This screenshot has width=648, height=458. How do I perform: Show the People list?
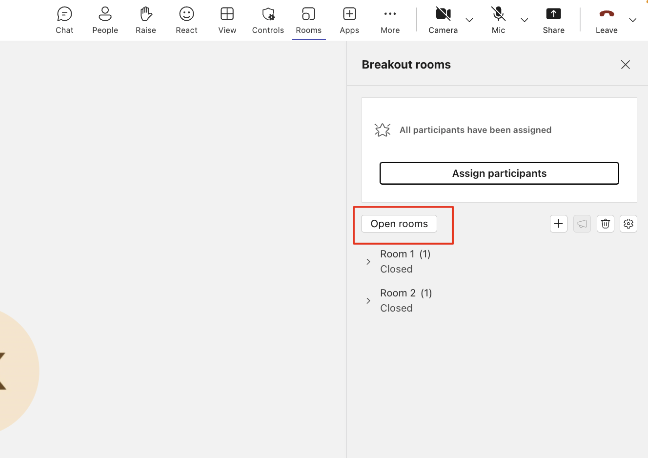104,19
